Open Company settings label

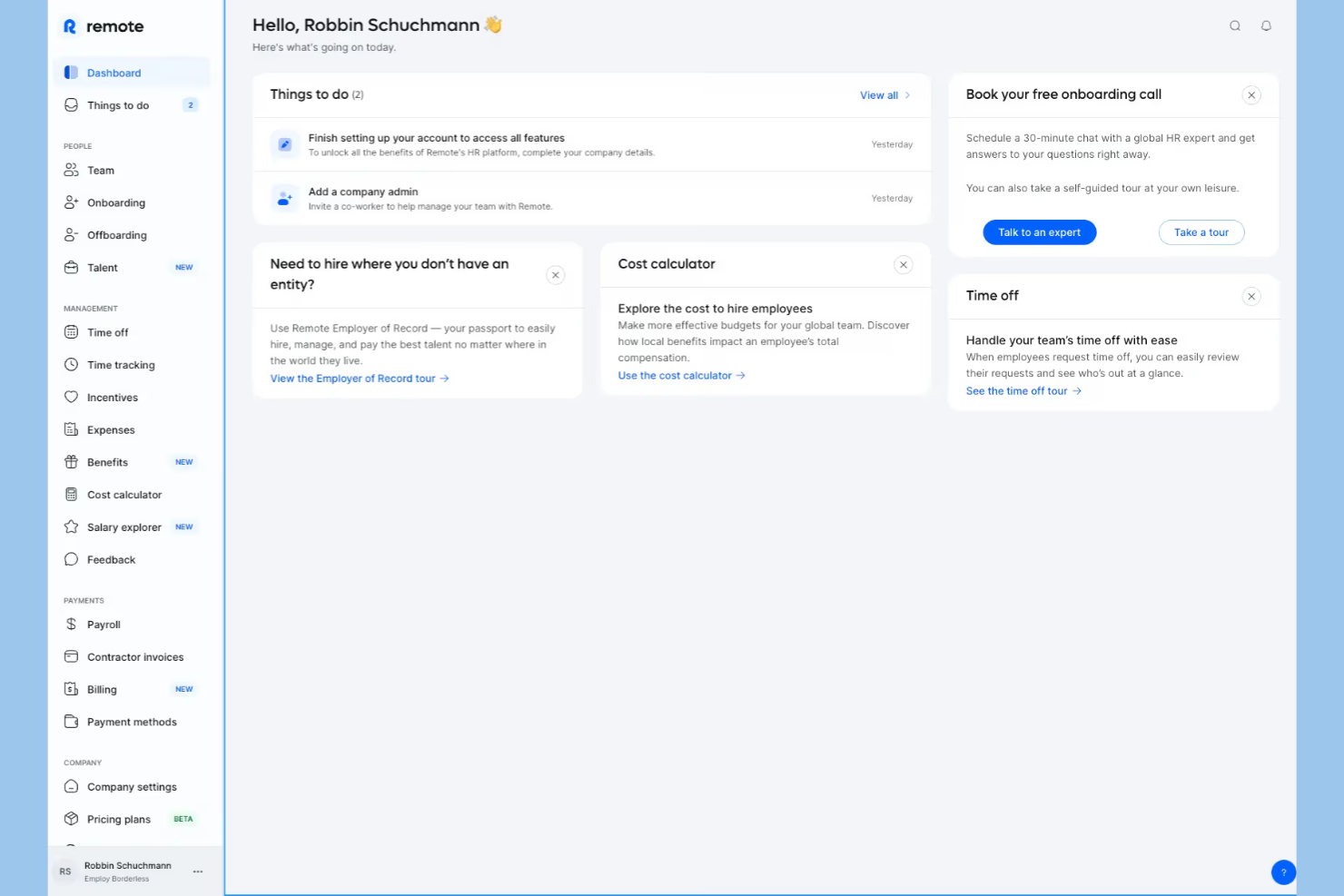pos(132,787)
